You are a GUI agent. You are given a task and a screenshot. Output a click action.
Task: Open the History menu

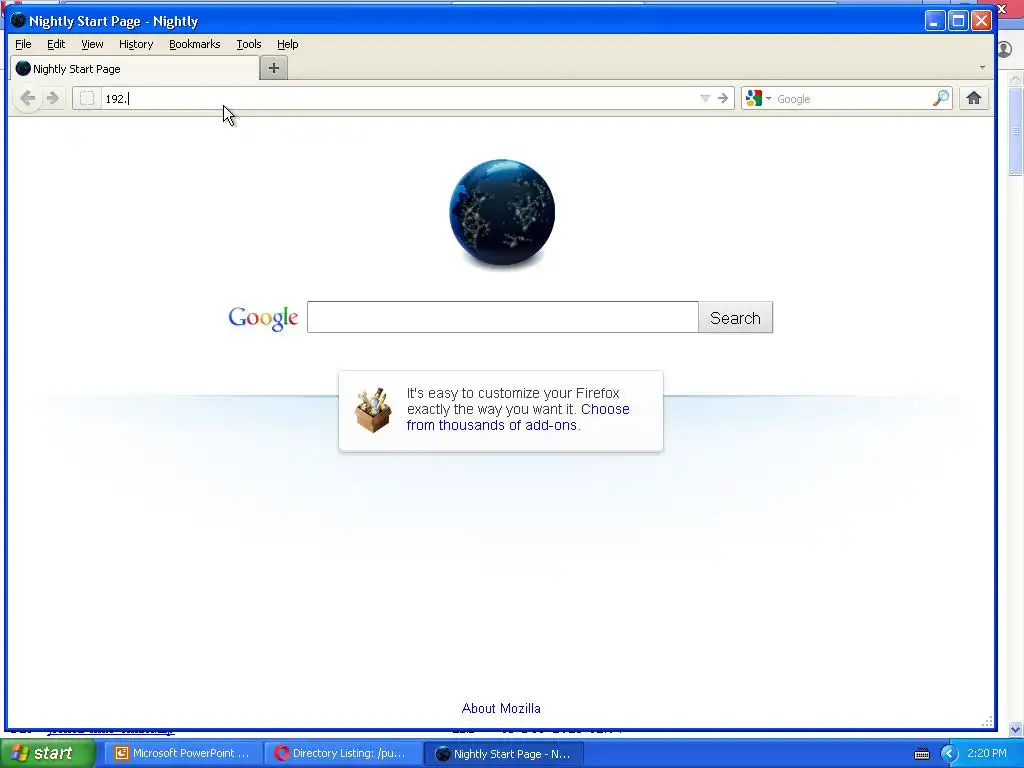pyautogui.click(x=136, y=44)
